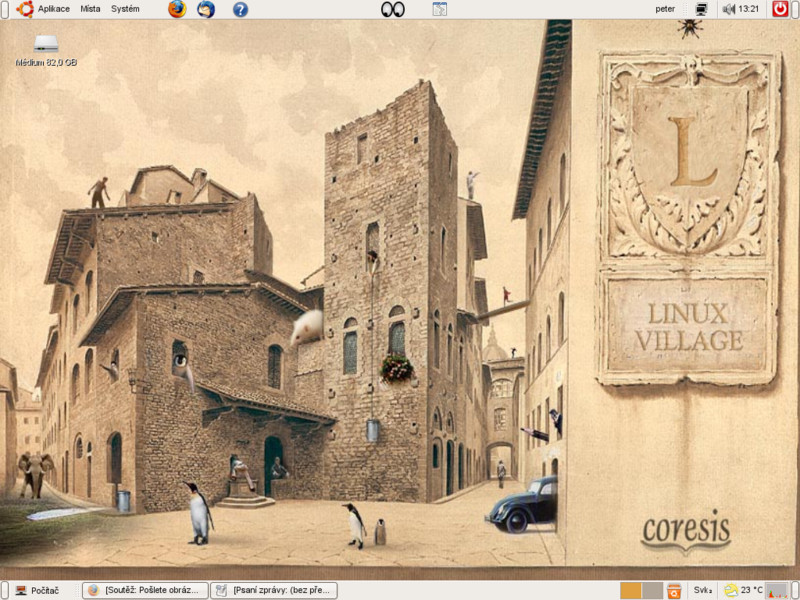The height and width of the screenshot is (600, 800).
Task: Open the Systém menu
Action: click(x=125, y=9)
